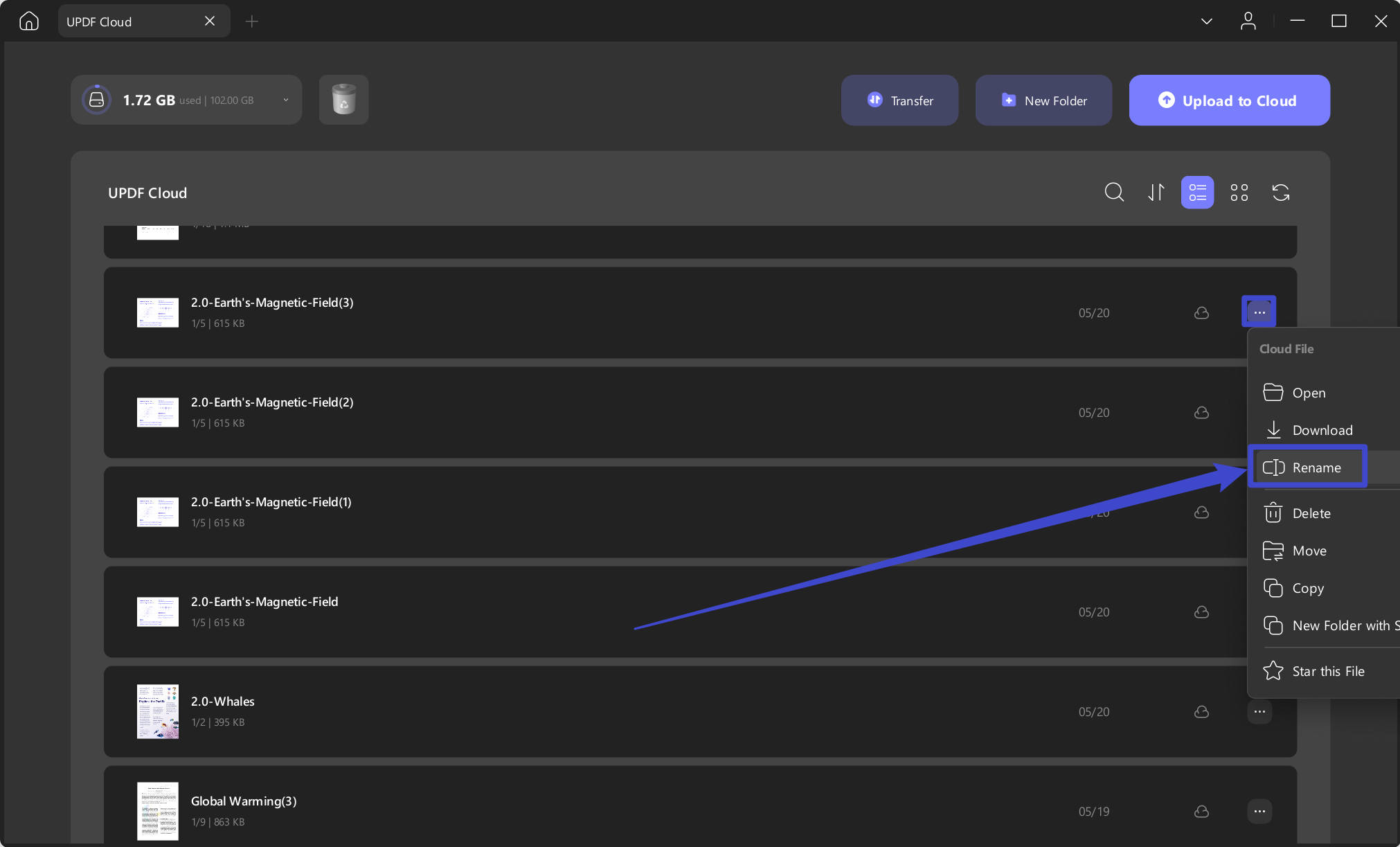The width and height of the screenshot is (1400, 847).
Task: Search UPDF Cloud files
Action: click(1114, 193)
